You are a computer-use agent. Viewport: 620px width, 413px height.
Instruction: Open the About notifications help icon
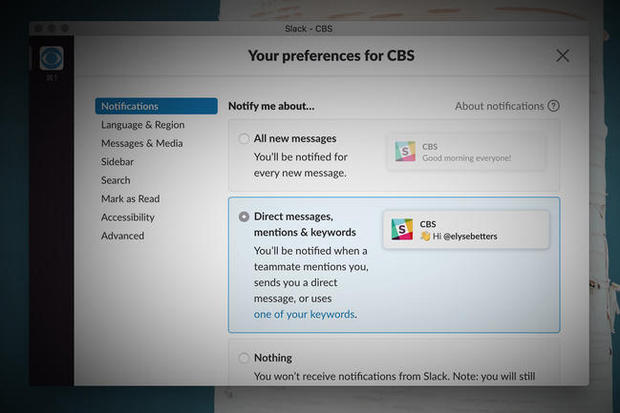(554, 106)
